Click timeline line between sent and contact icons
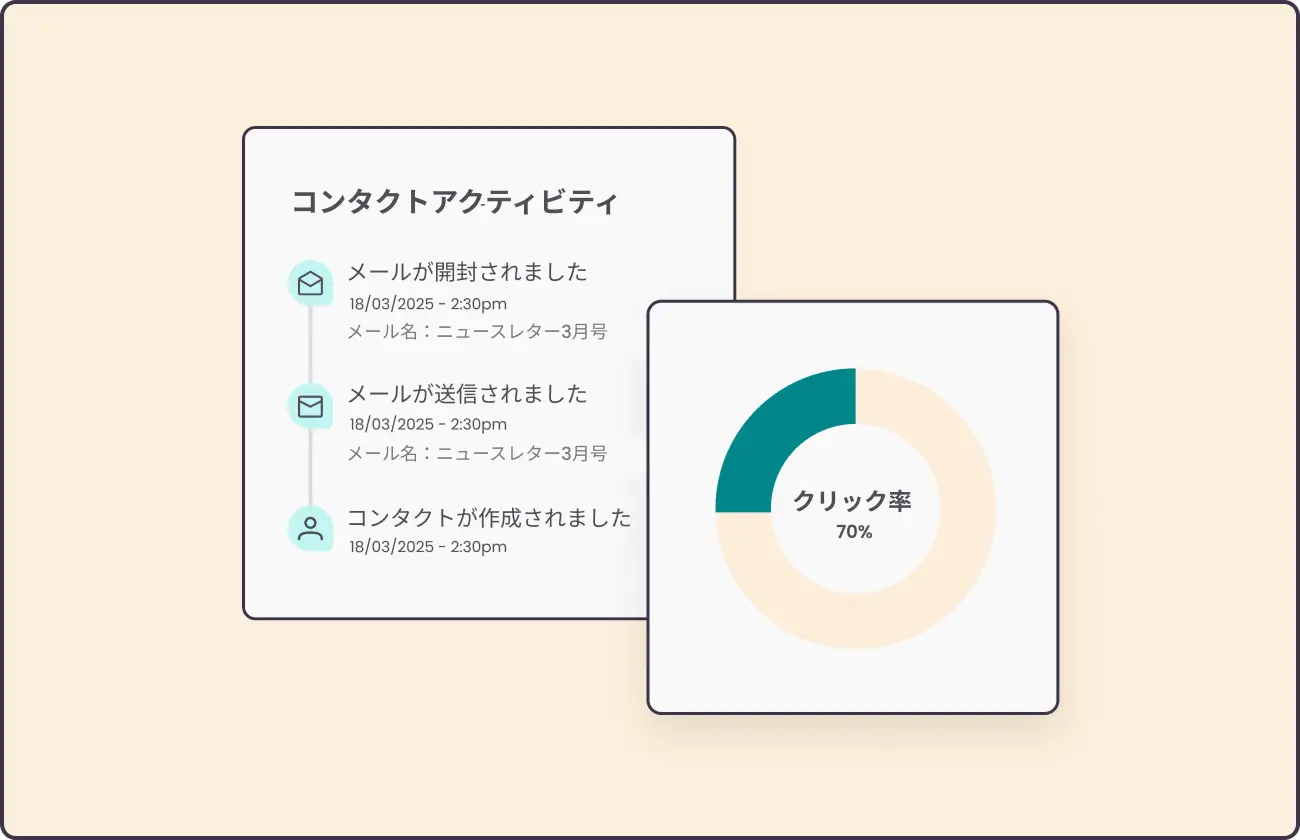Viewport: 1300px width, 840px height. pyautogui.click(x=311, y=467)
